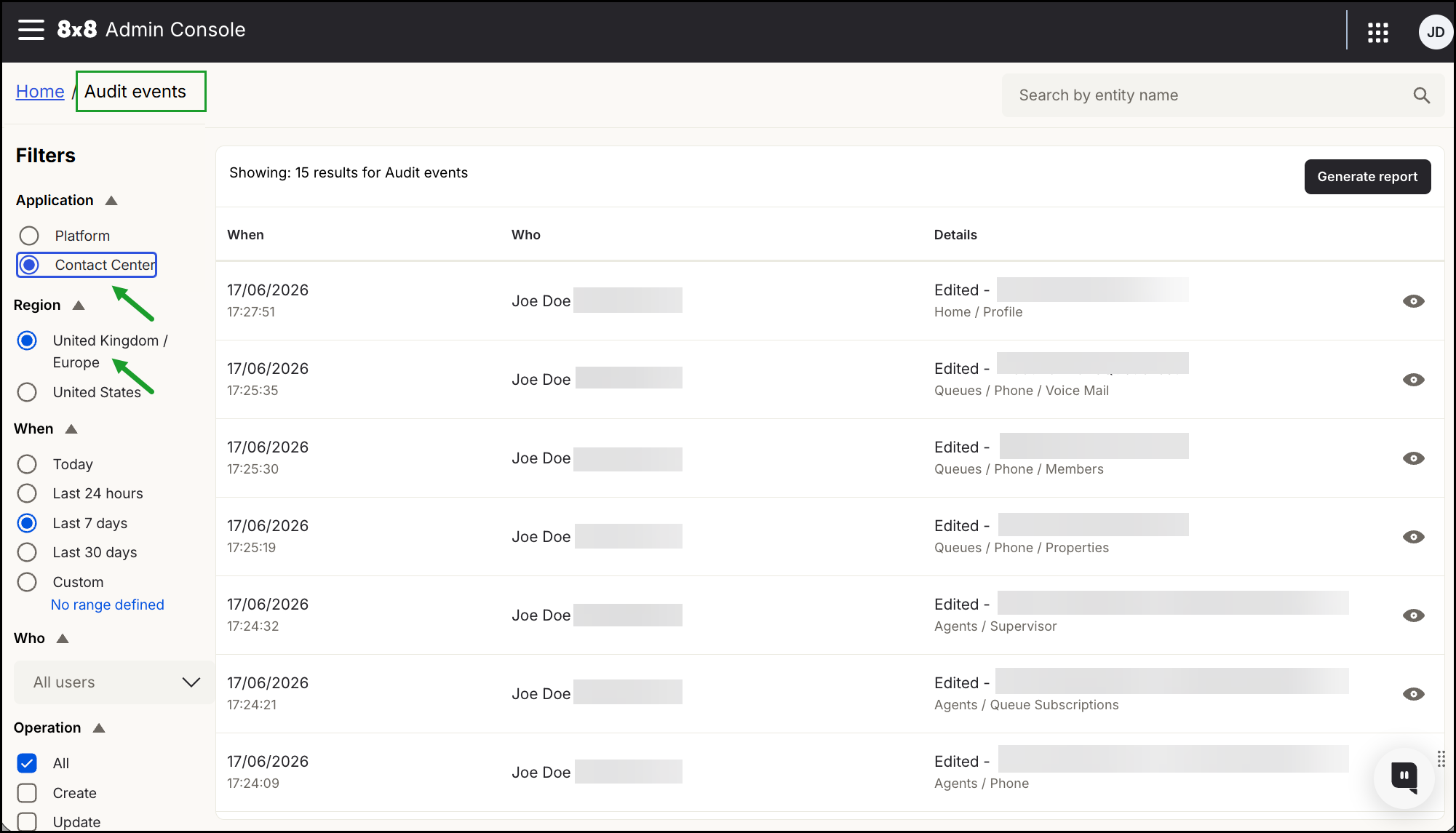Grab the chat widget drag handle
Image resolution: width=1456 pixels, height=833 pixels.
point(1441,759)
